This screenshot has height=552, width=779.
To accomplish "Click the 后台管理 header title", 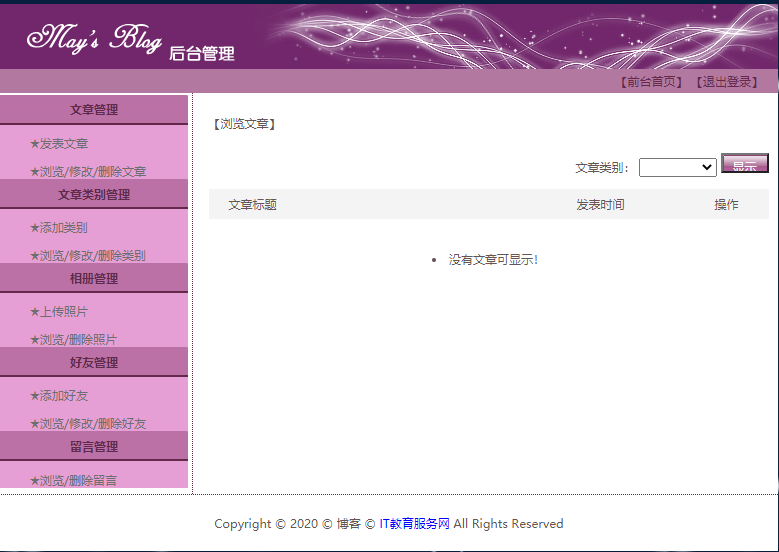I will point(202,54).
